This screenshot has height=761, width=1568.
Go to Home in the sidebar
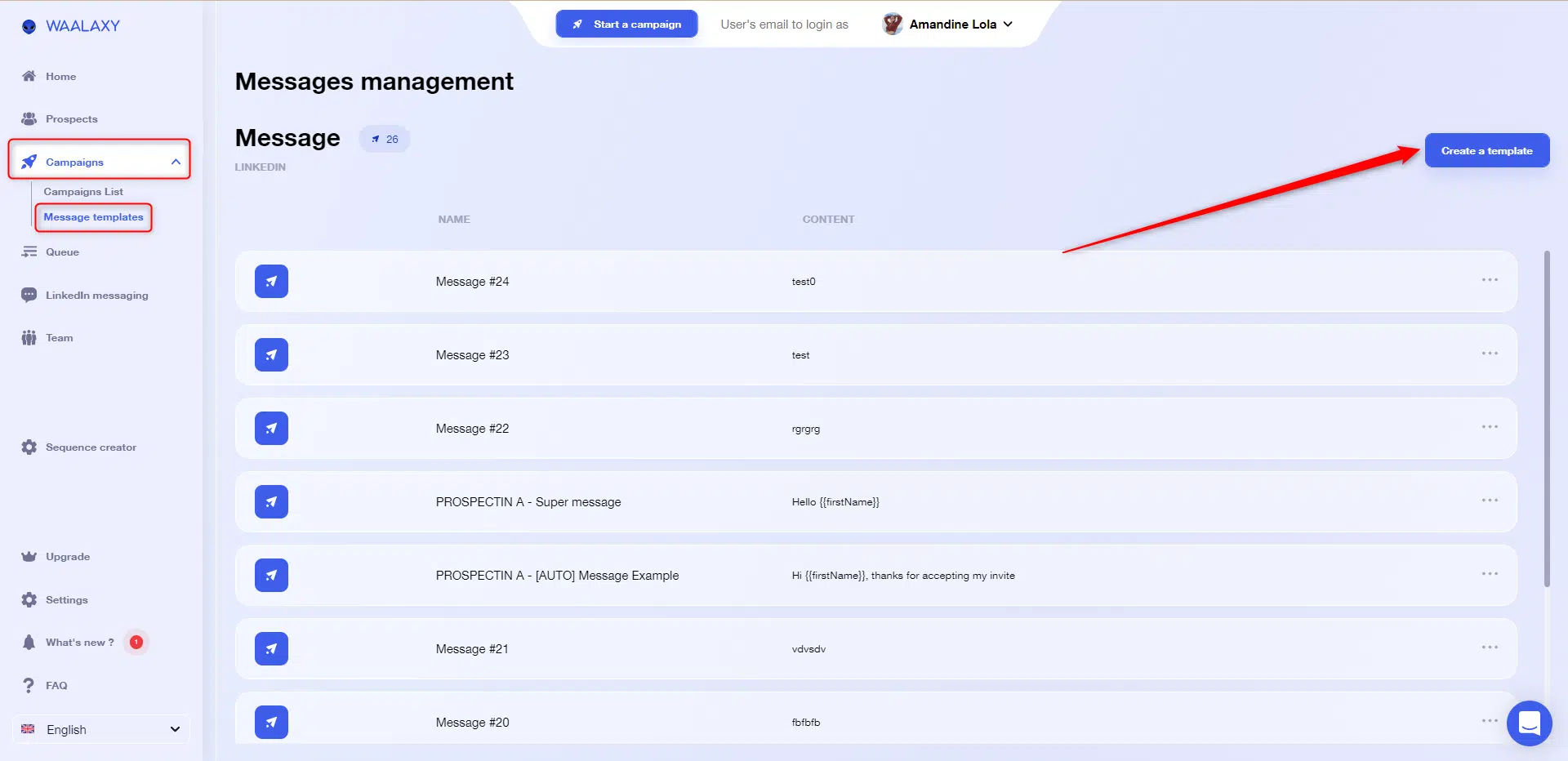[x=60, y=76]
